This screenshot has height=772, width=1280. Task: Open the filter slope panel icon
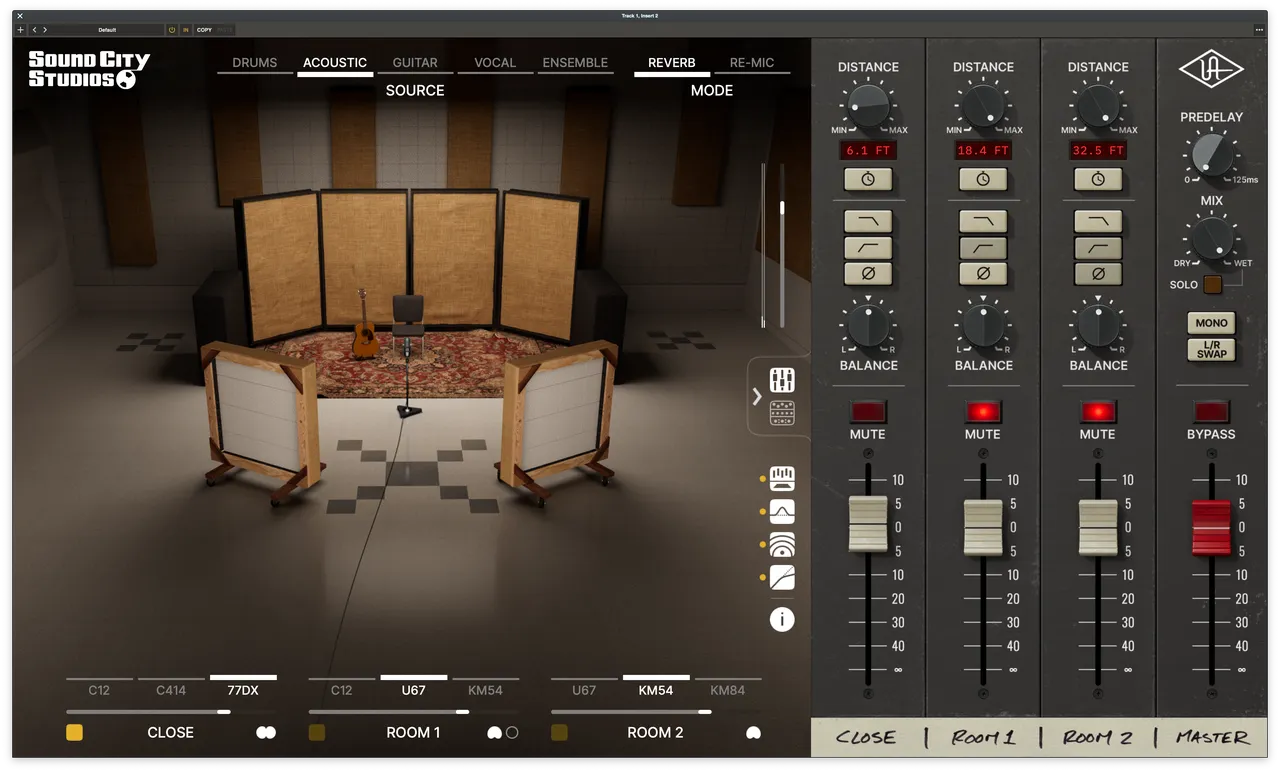coord(781,578)
